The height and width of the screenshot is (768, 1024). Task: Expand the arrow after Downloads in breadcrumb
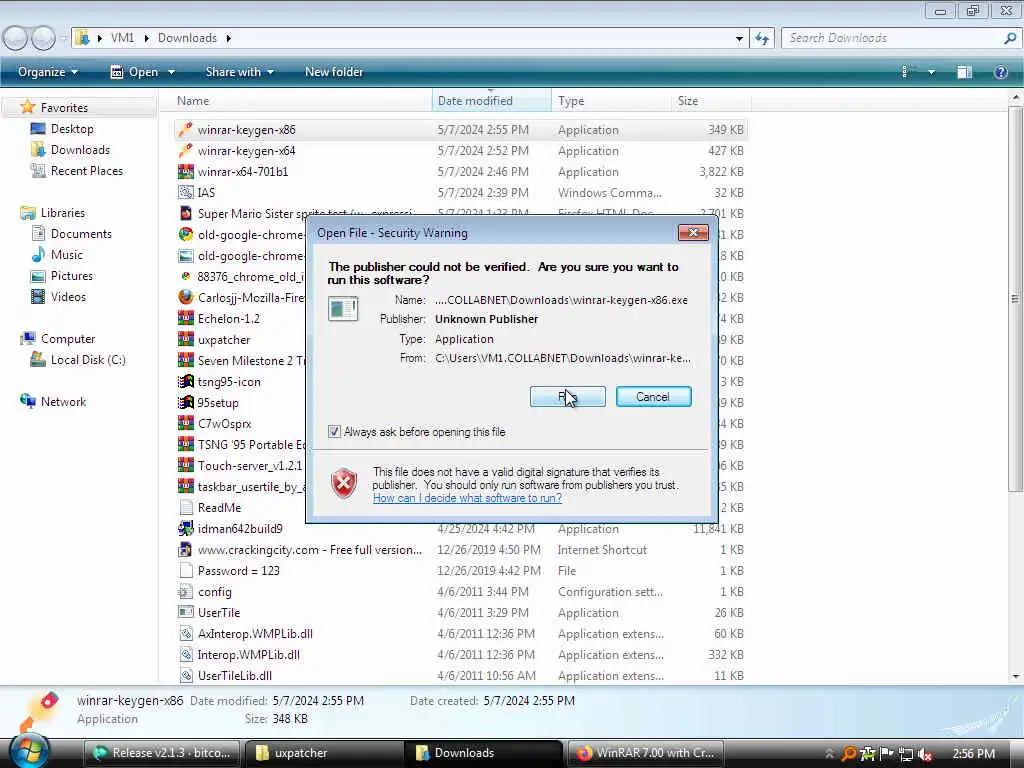point(229,39)
